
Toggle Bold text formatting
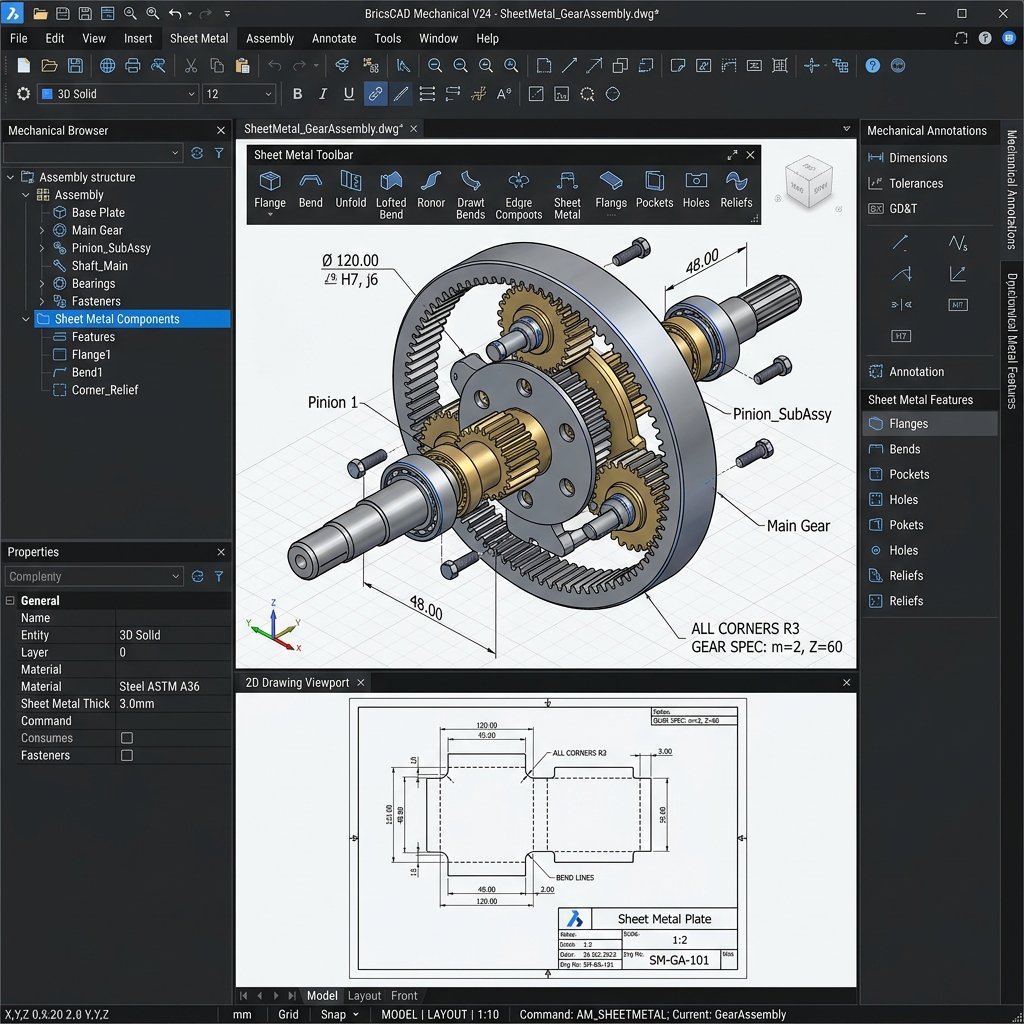click(297, 94)
